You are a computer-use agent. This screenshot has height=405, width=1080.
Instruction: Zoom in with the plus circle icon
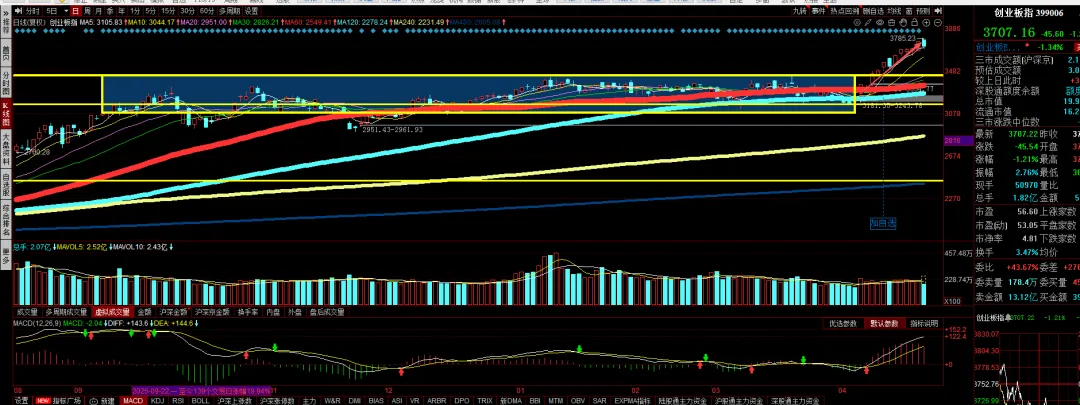[x=926, y=23]
